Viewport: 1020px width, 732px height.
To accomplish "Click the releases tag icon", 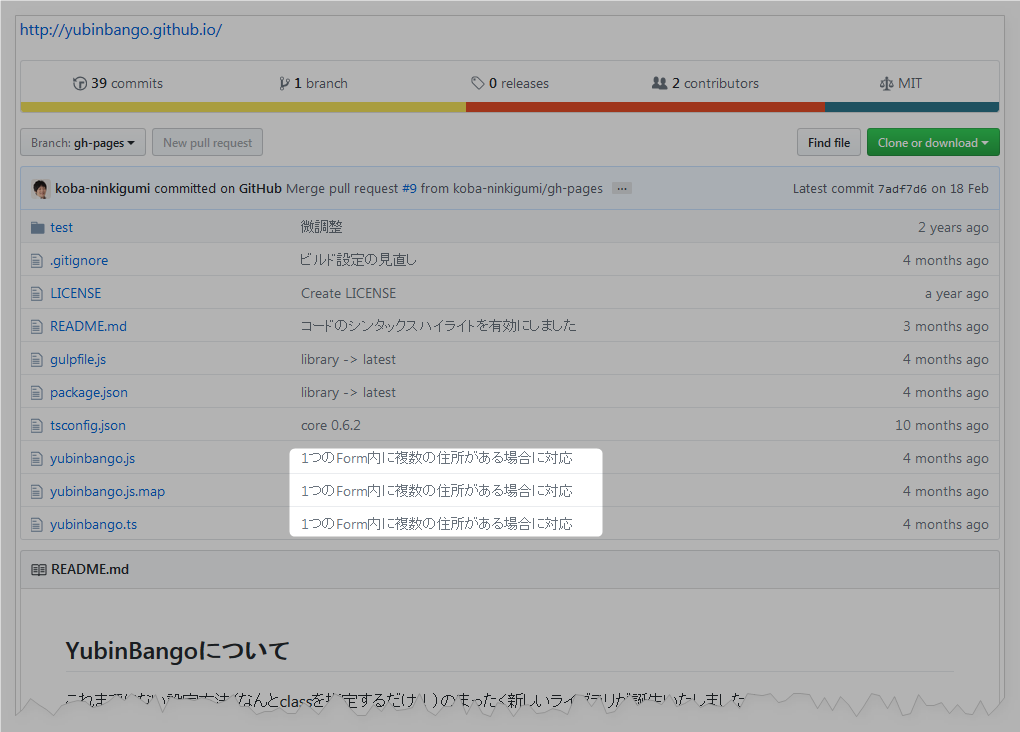I will (478, 83).
